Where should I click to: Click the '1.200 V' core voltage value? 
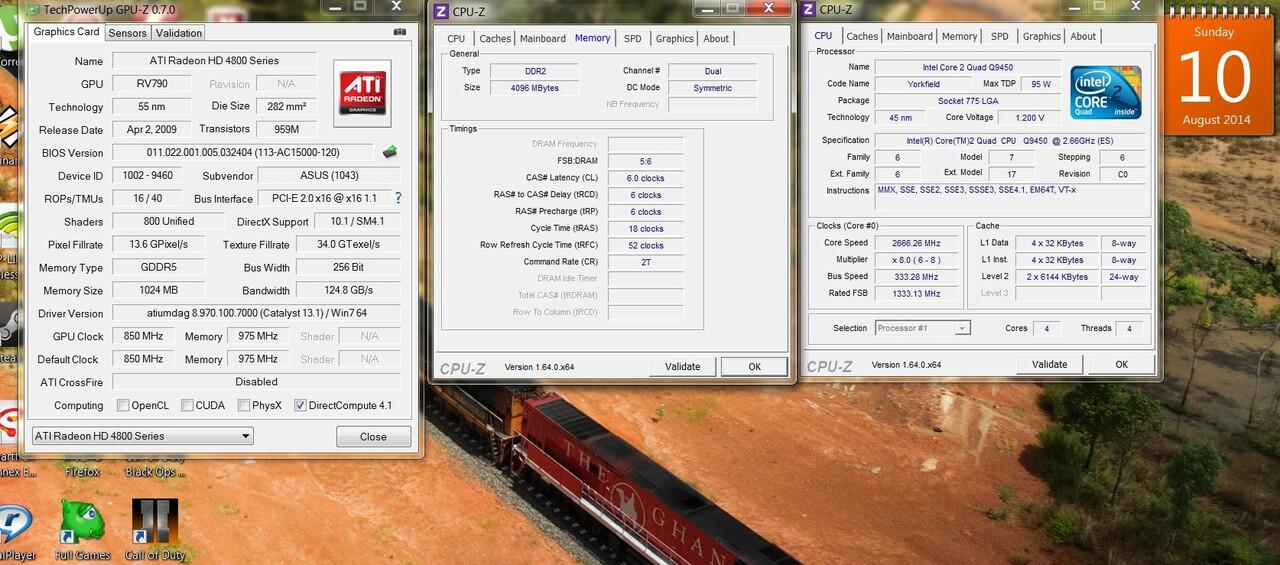tap(1028, 118)
